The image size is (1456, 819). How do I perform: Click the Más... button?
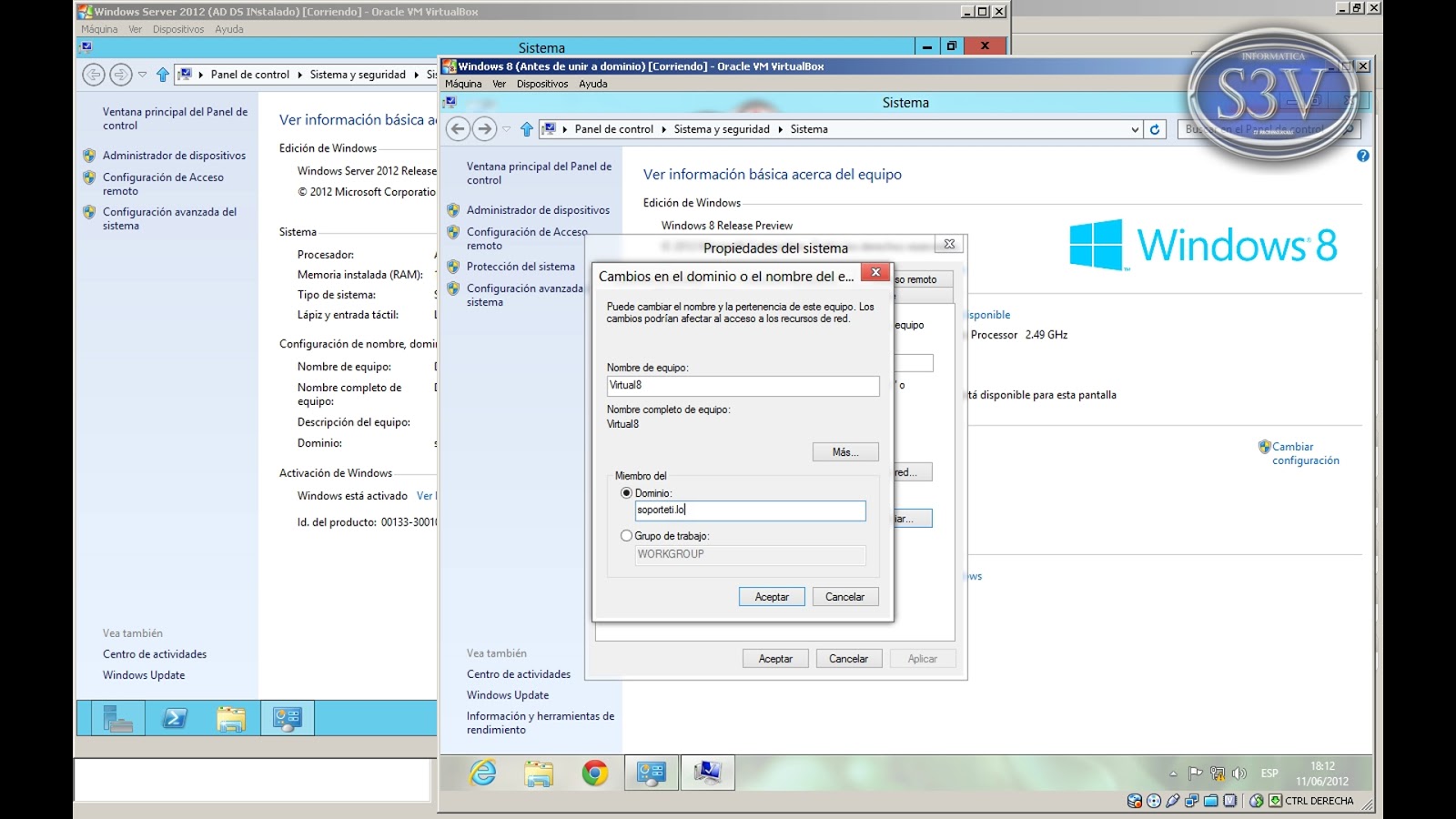click(x=845, y=452)
